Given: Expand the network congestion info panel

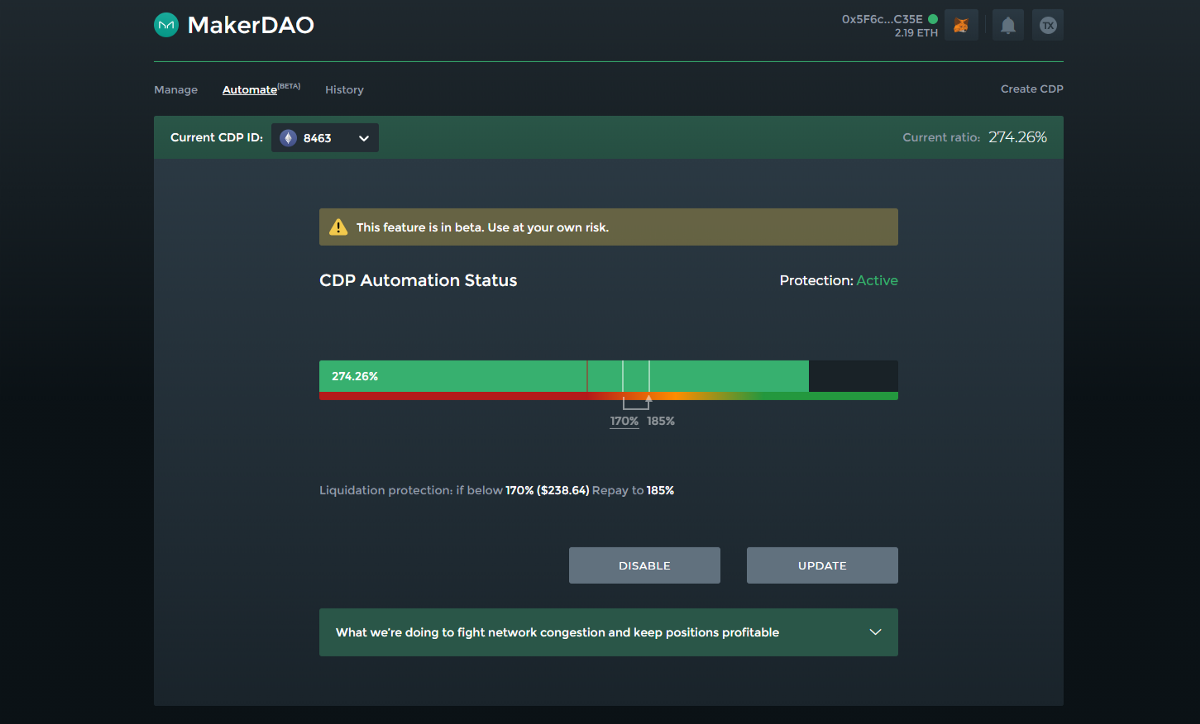Looking at the screenshot, I should (x=608, y=632).
